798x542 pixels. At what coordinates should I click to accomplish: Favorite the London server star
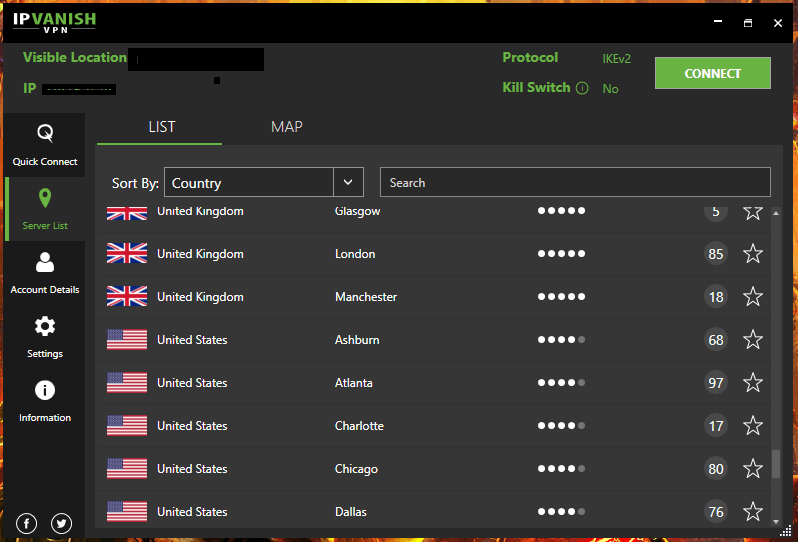(752, 253)
